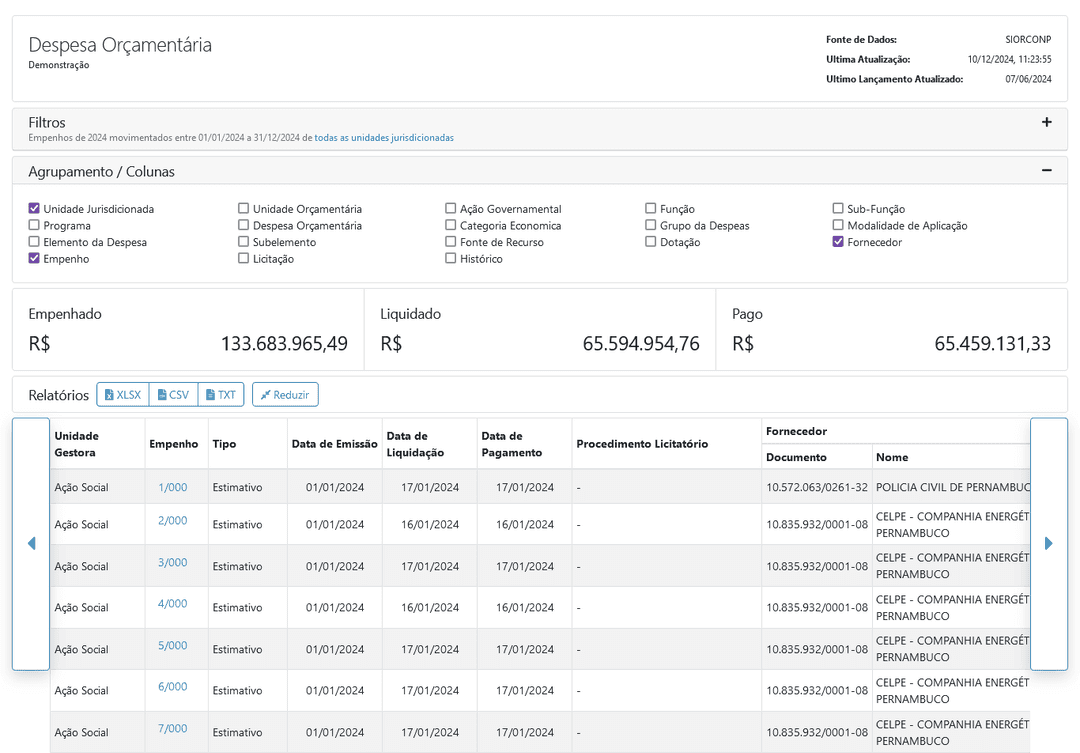Viewport: 1080px width, 753px height.
Task: Enable Elemento da Despesa checkbox
Action: tap(34, 241)
